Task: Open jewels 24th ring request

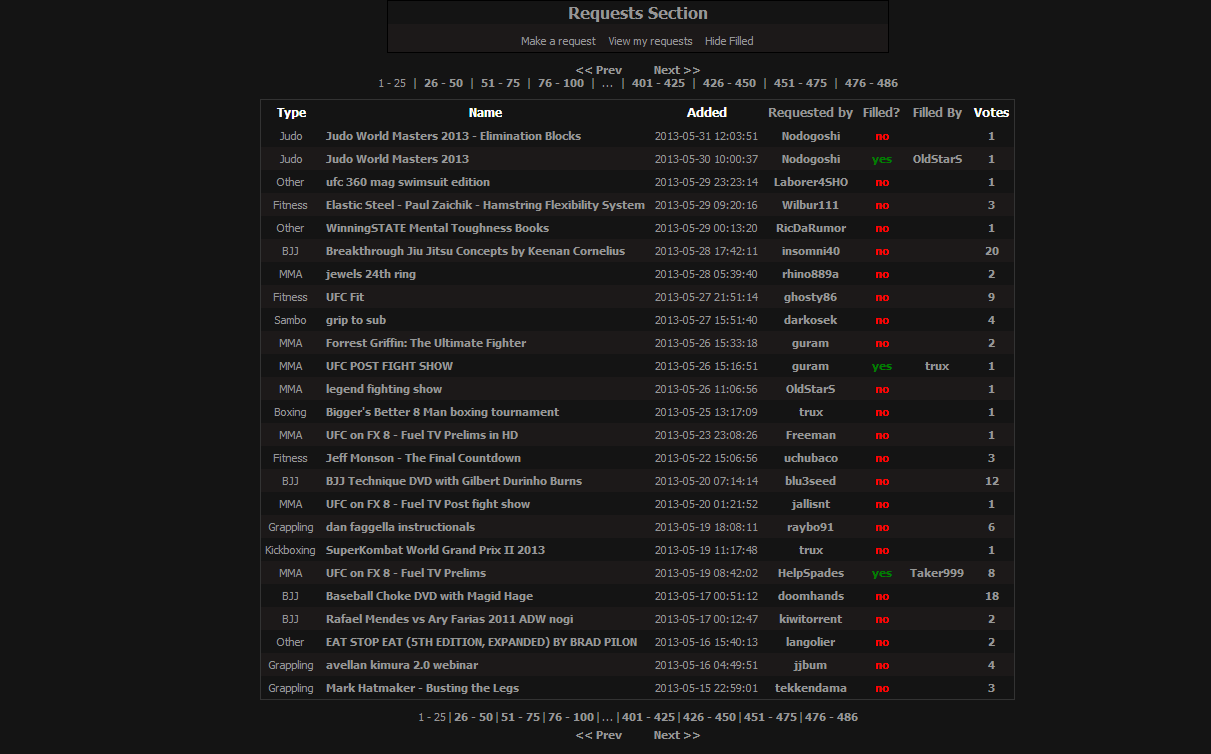Action: 371,274
